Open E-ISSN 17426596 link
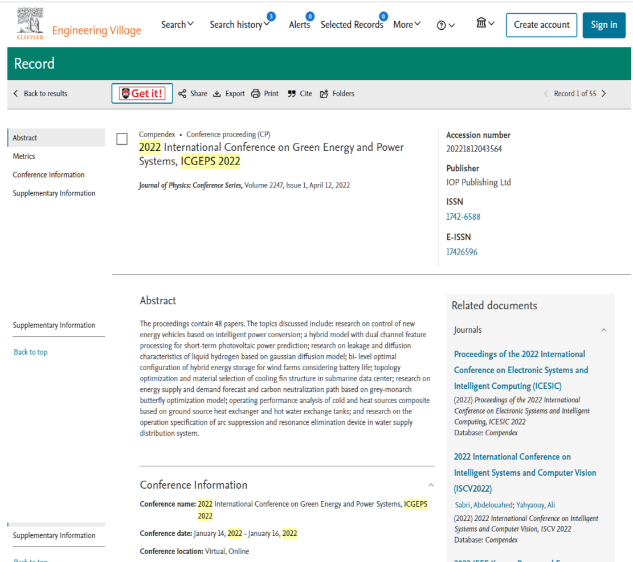 pyautogui.click(x=461, y=252)
